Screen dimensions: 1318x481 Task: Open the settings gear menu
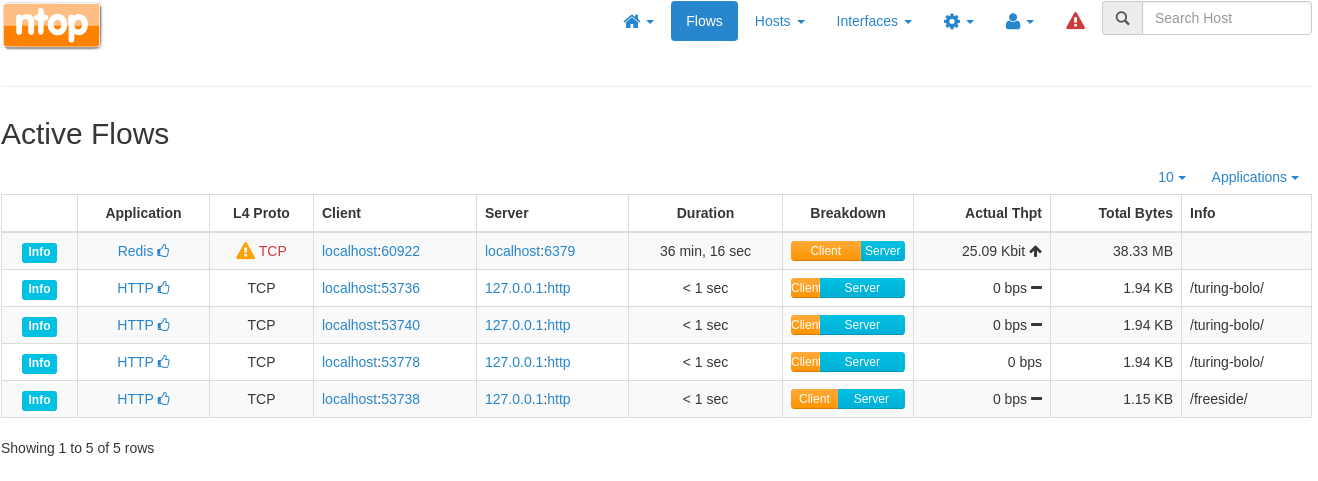(958, 21)
